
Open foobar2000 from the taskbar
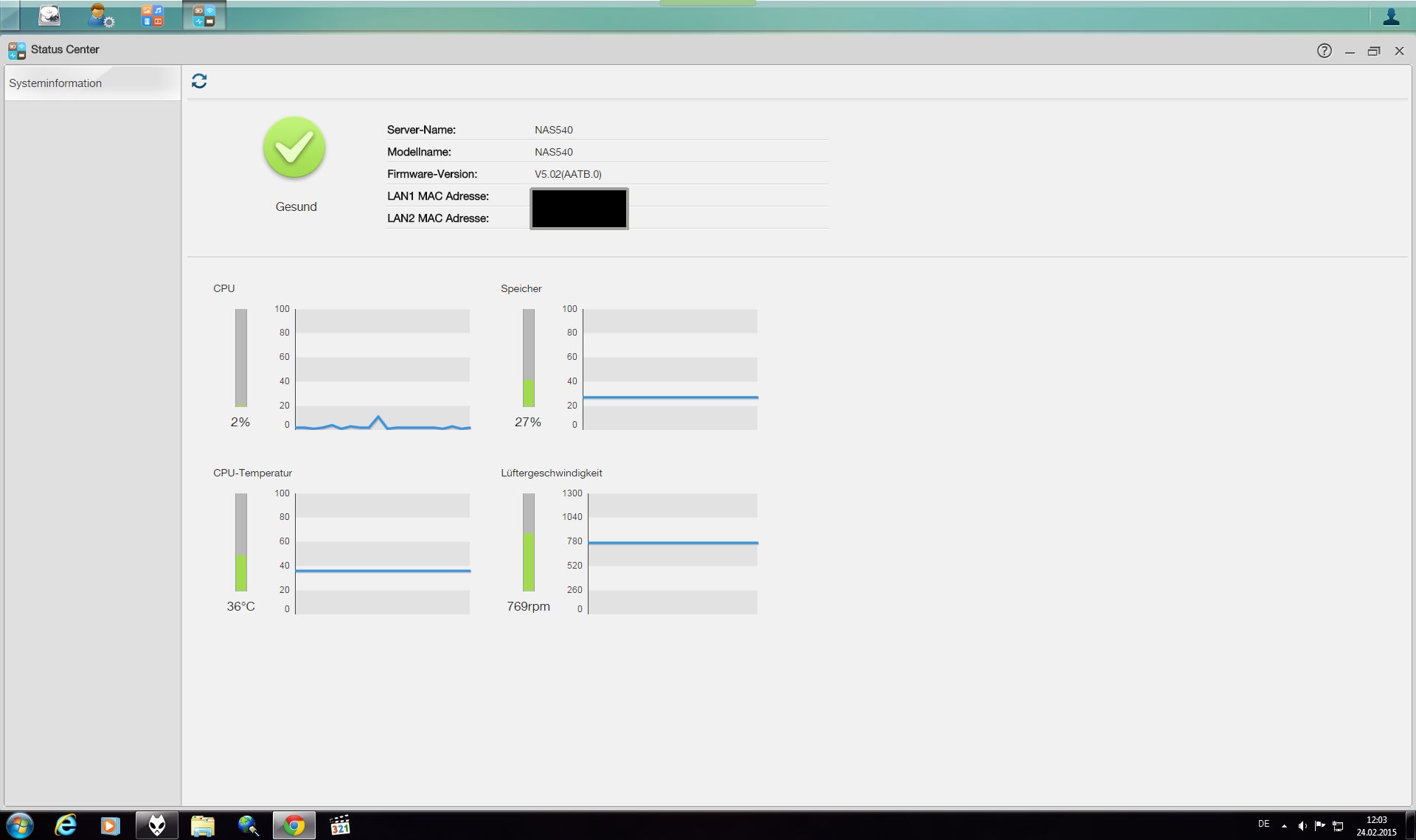coord(157,825)
